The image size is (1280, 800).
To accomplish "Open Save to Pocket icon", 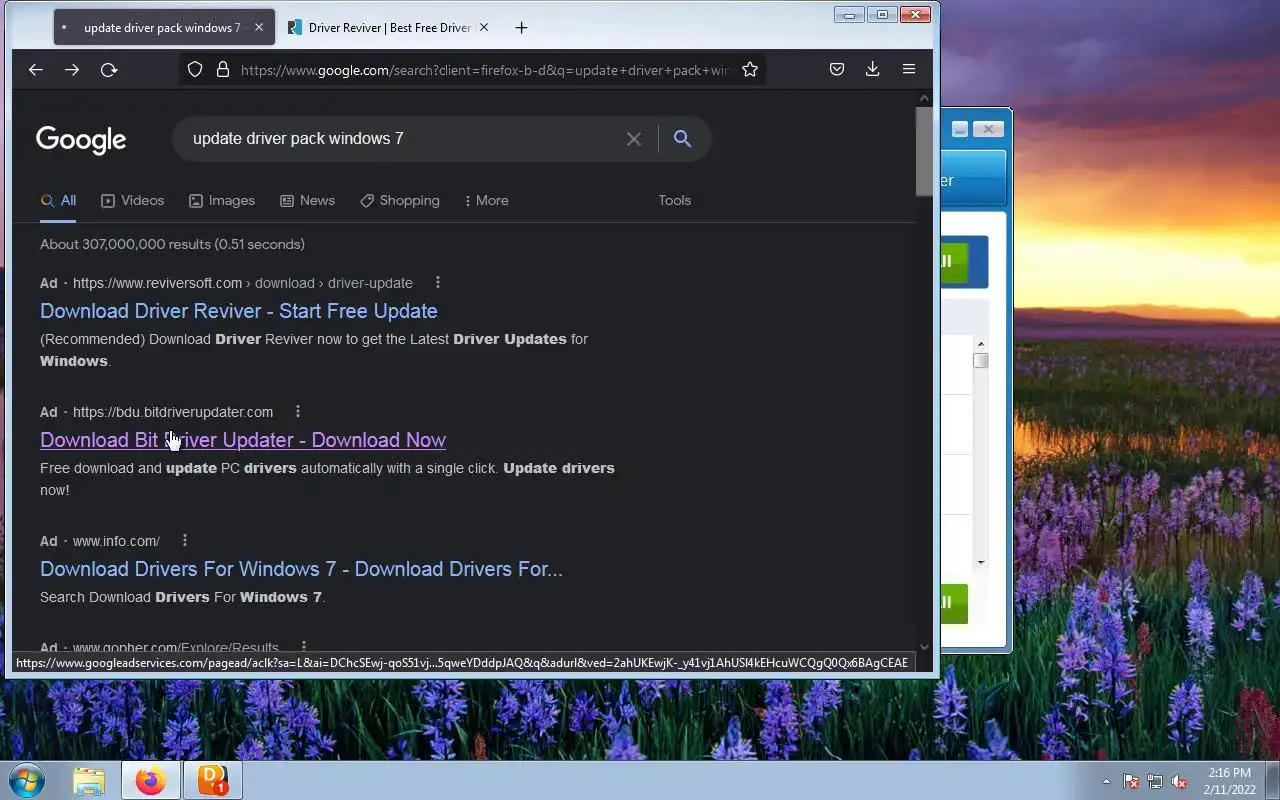I will pyautogui.click(x=837, y=69).
